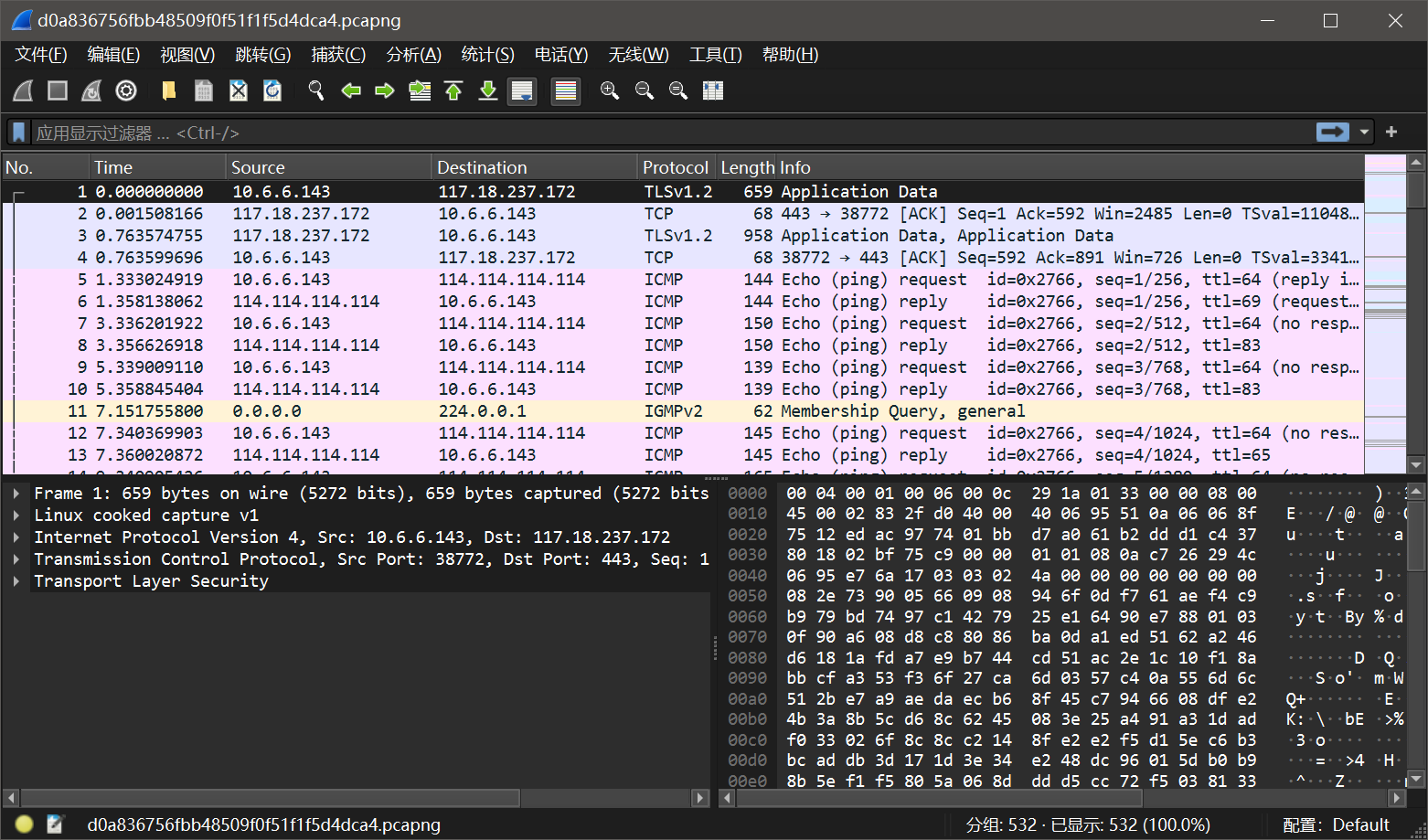Expand the Transport Layer Security tree node
Image resolution: width=1428 pixels, height=840 pixels.
tap(16, 581)
